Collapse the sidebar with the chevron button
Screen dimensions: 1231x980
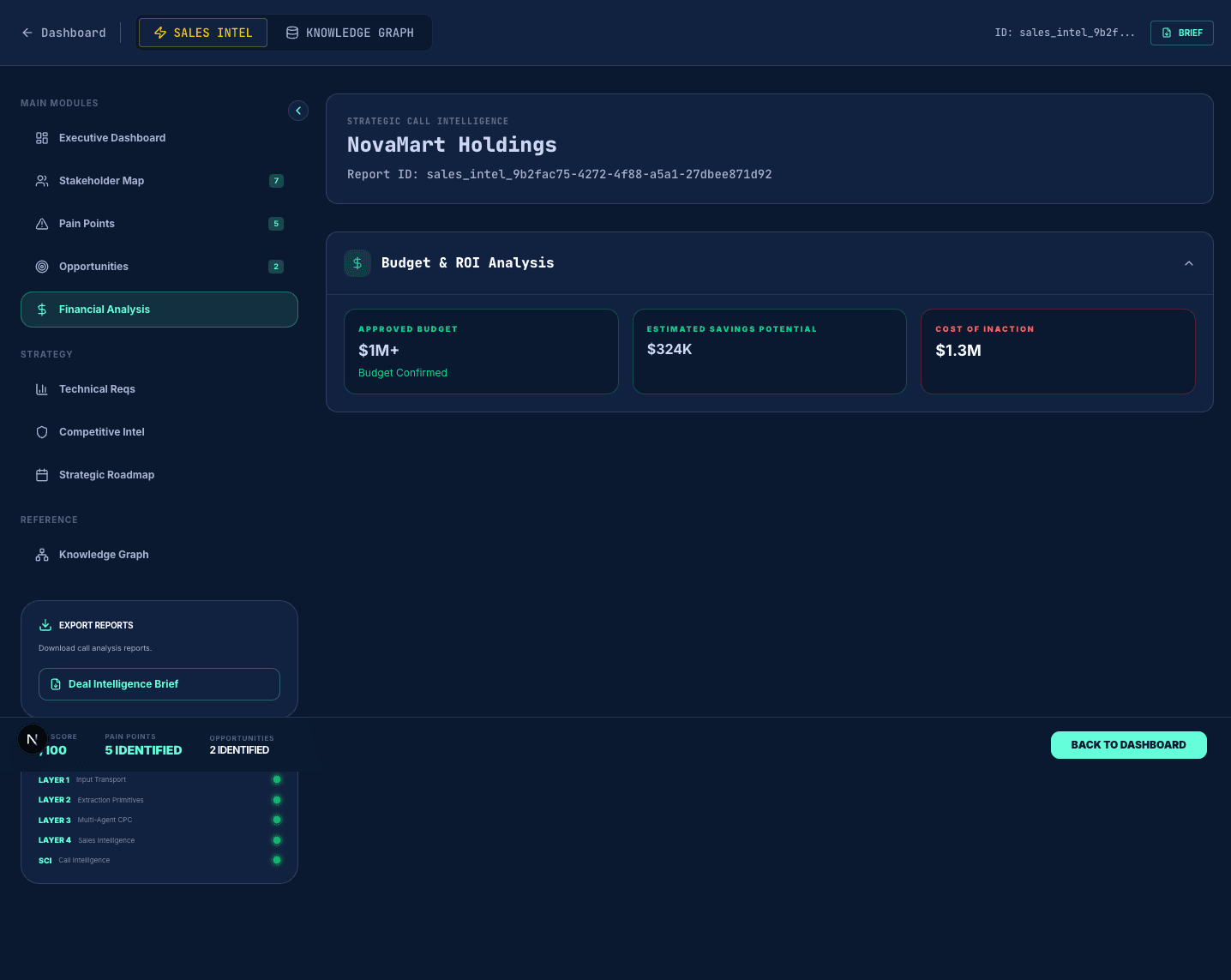(x=298, y=111)
